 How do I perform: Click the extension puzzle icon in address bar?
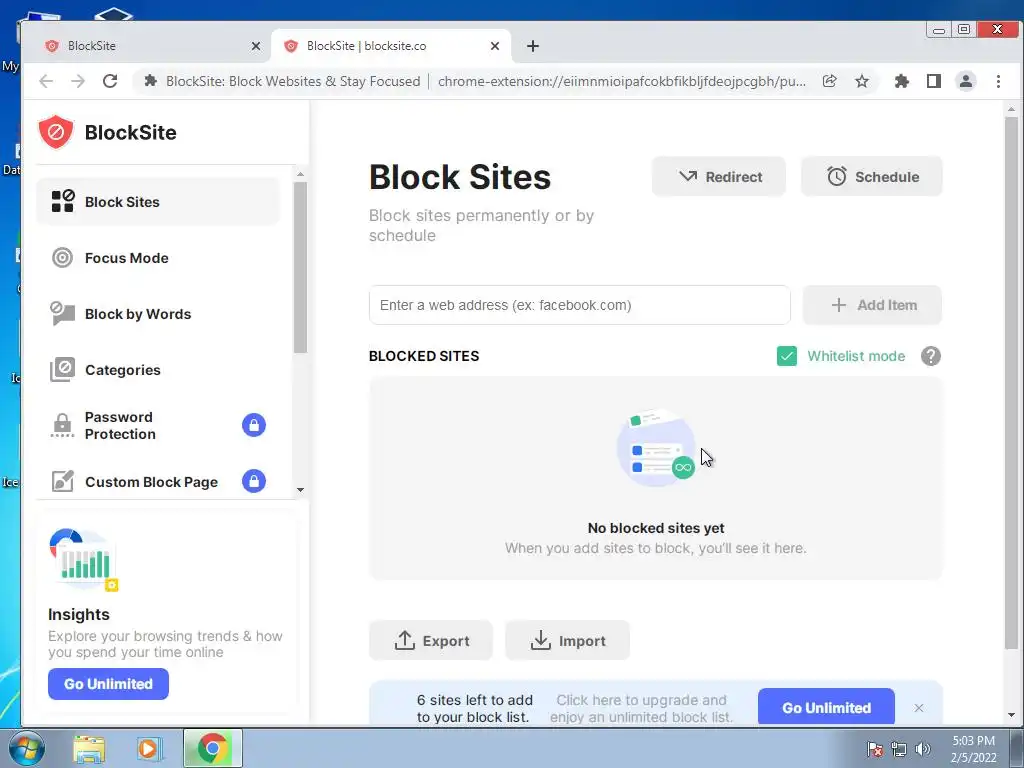[150, 81]
